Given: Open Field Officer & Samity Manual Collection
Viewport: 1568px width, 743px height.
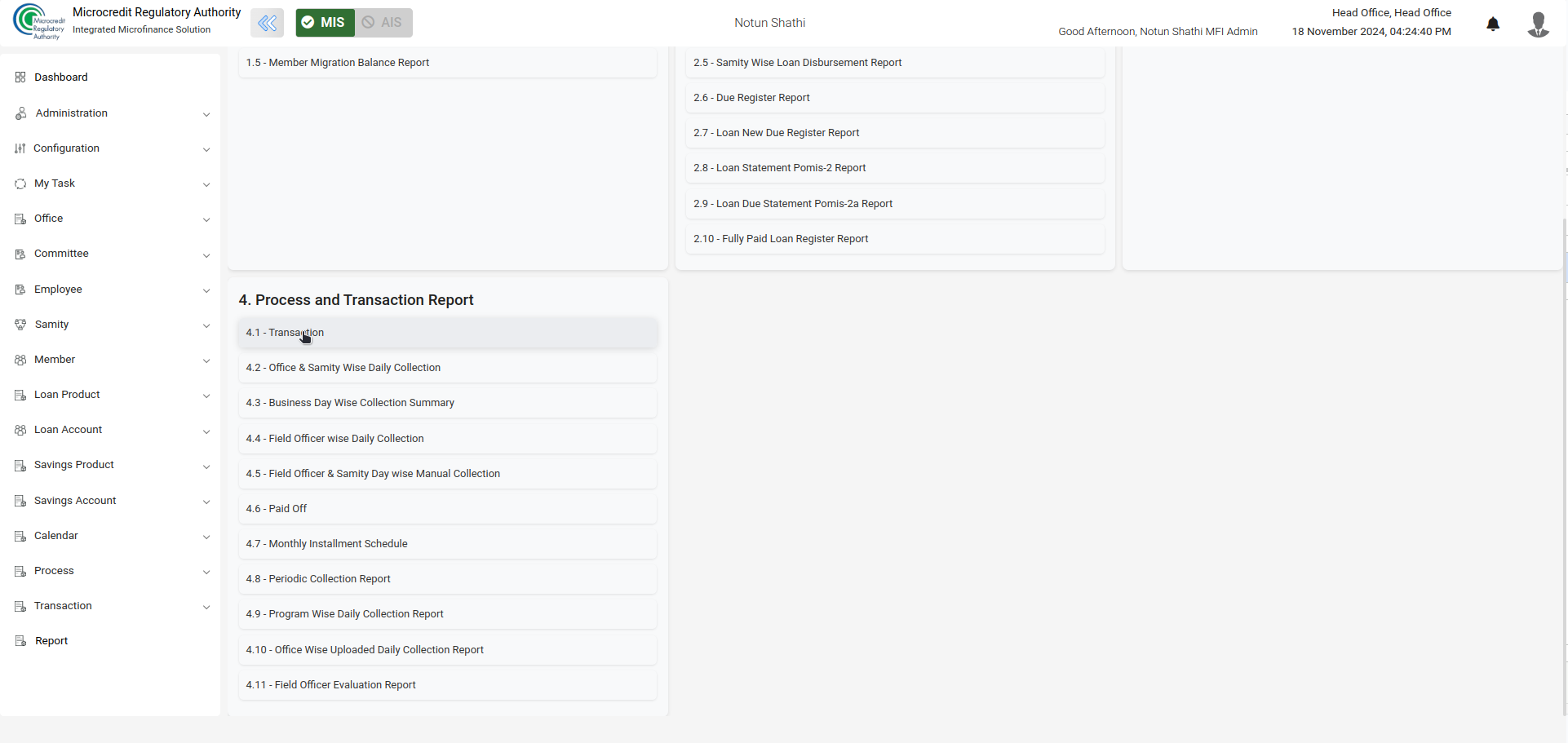Looking at the screenshot, I should 447,474.
